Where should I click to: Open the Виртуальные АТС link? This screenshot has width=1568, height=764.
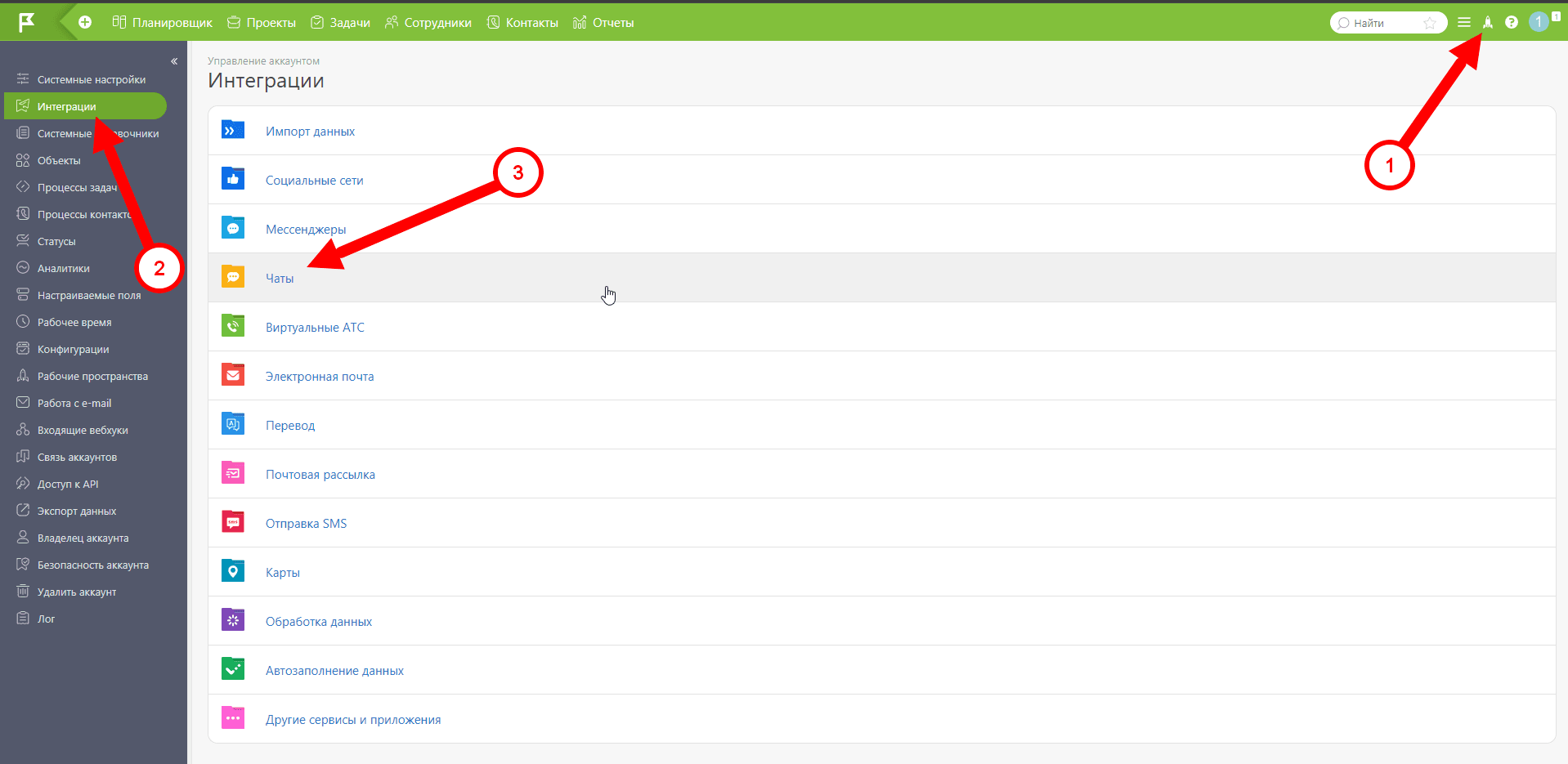(315, 328)
